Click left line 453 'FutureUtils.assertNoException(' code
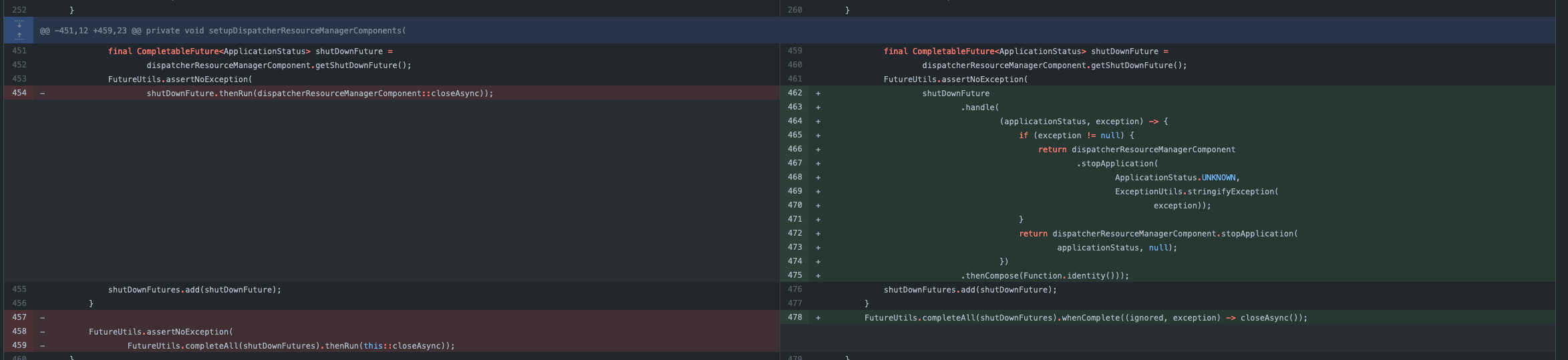The width and height of the screenshot is (1568, 360). 180,79
